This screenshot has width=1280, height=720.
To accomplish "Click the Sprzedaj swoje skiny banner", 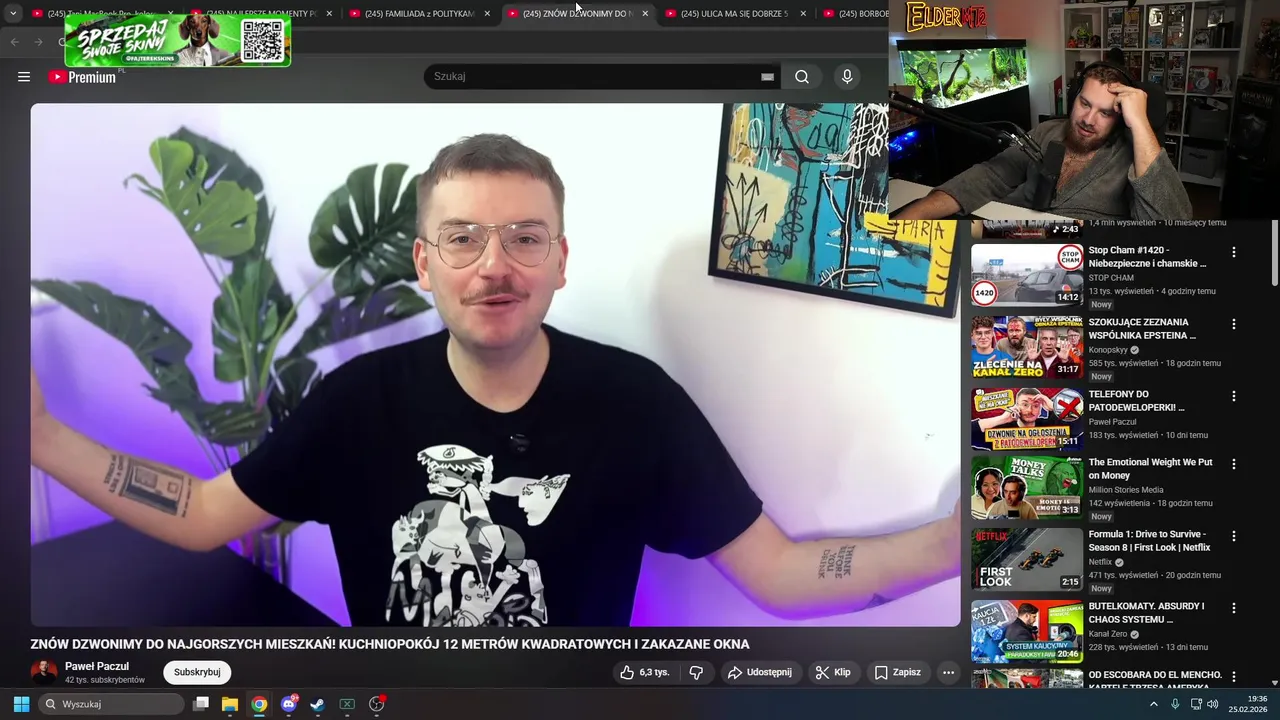I will coord(178,41).
